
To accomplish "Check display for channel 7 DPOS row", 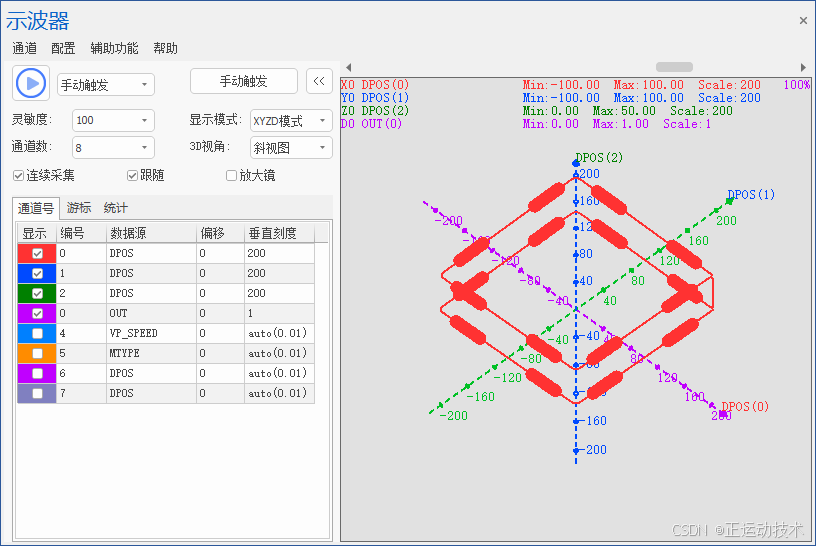I will (37, 393).
